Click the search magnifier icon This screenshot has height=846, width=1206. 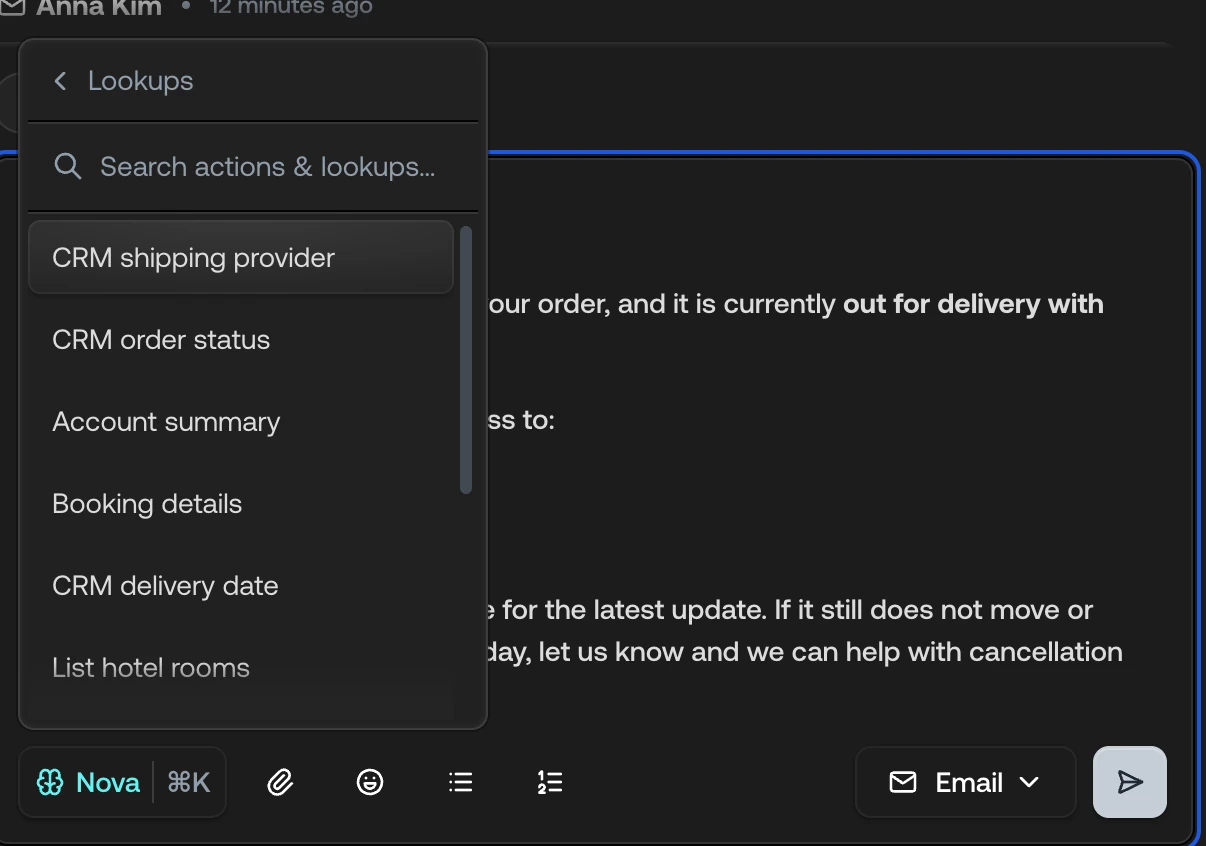coord(67,166)
